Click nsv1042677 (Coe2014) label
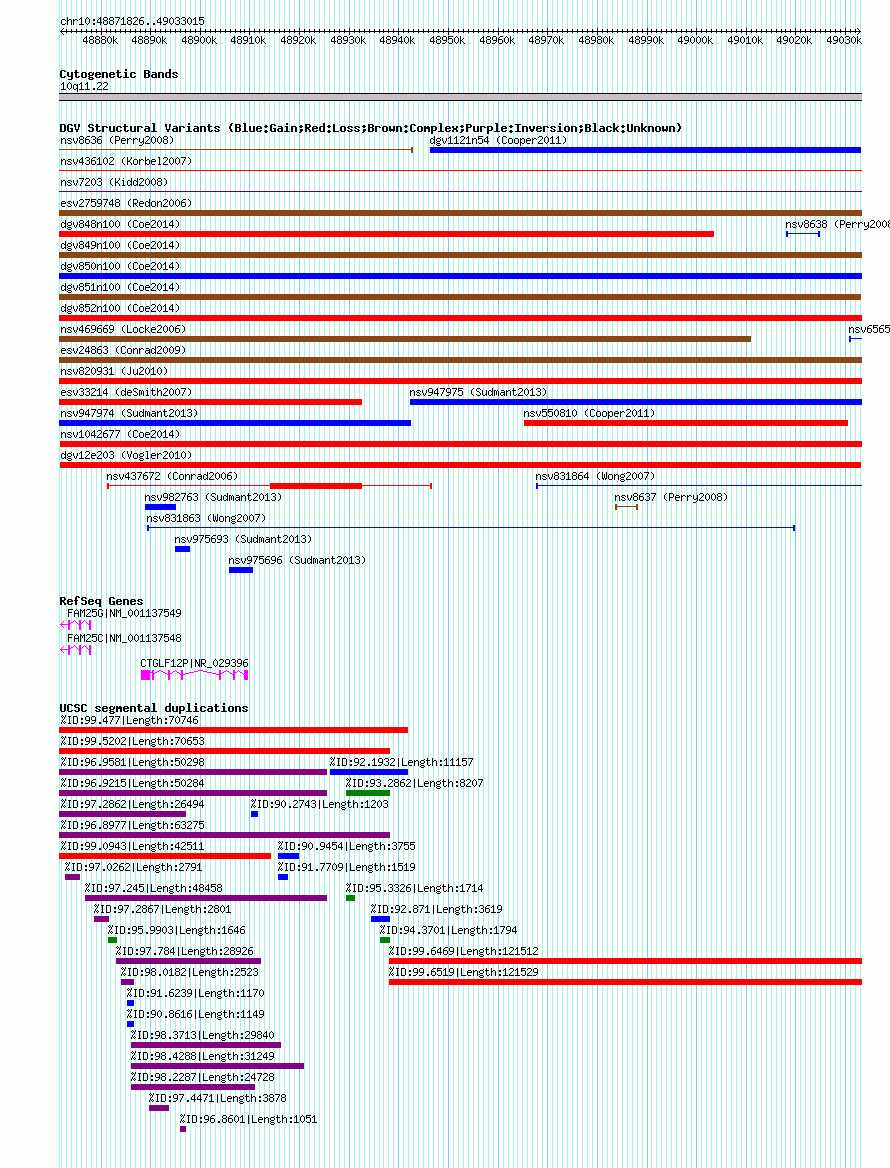The height and width of the screenshot is (1168, 890). [120, 434]
